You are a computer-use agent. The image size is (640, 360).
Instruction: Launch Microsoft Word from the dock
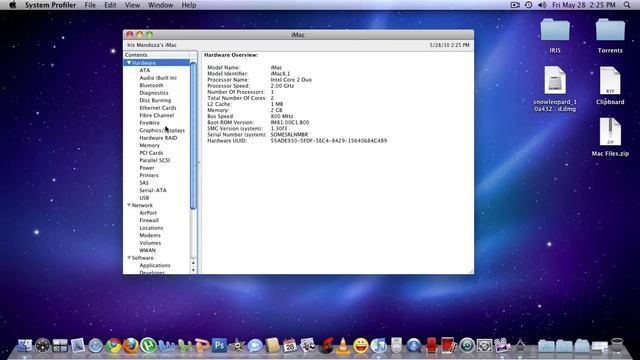pyautogui.click(x=167, y=345)
